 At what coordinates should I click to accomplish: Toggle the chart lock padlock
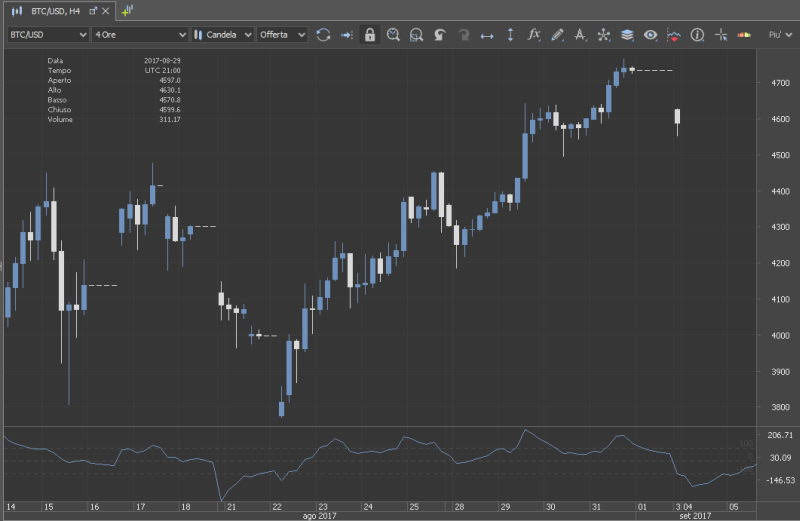[370, 35]
